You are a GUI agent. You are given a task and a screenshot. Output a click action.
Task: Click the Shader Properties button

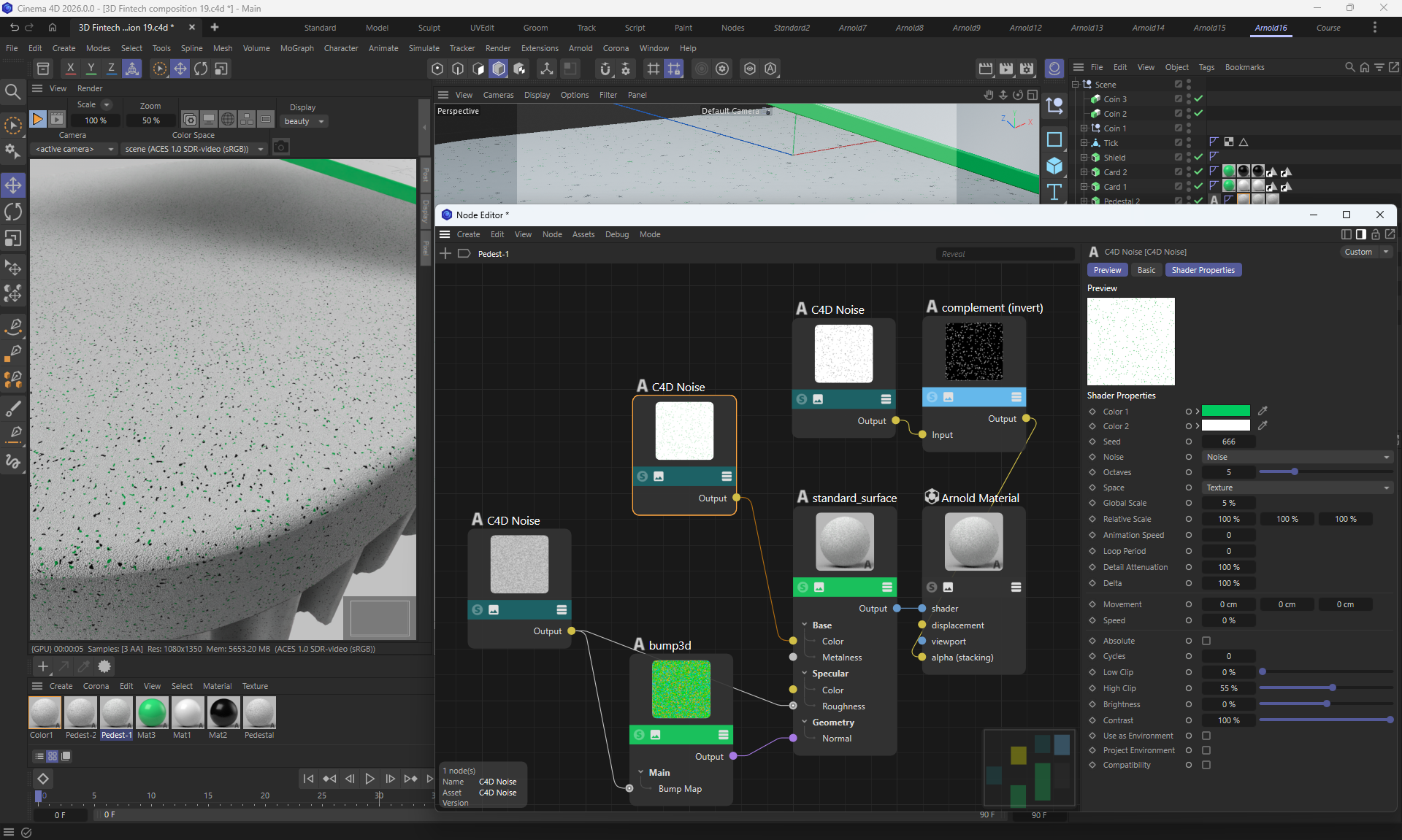[1203, 270]
